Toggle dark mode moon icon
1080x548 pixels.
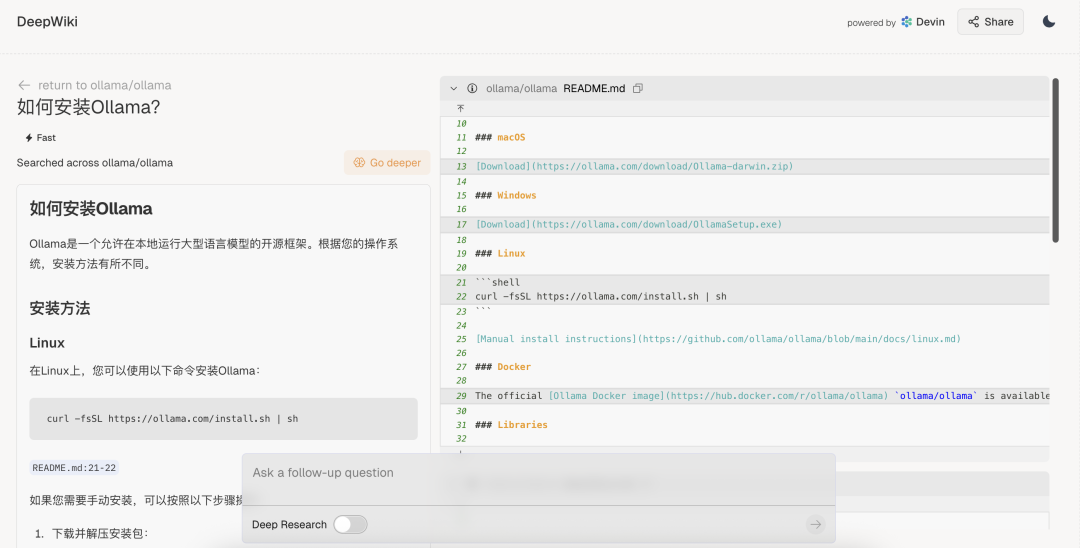pos(1048,22)
